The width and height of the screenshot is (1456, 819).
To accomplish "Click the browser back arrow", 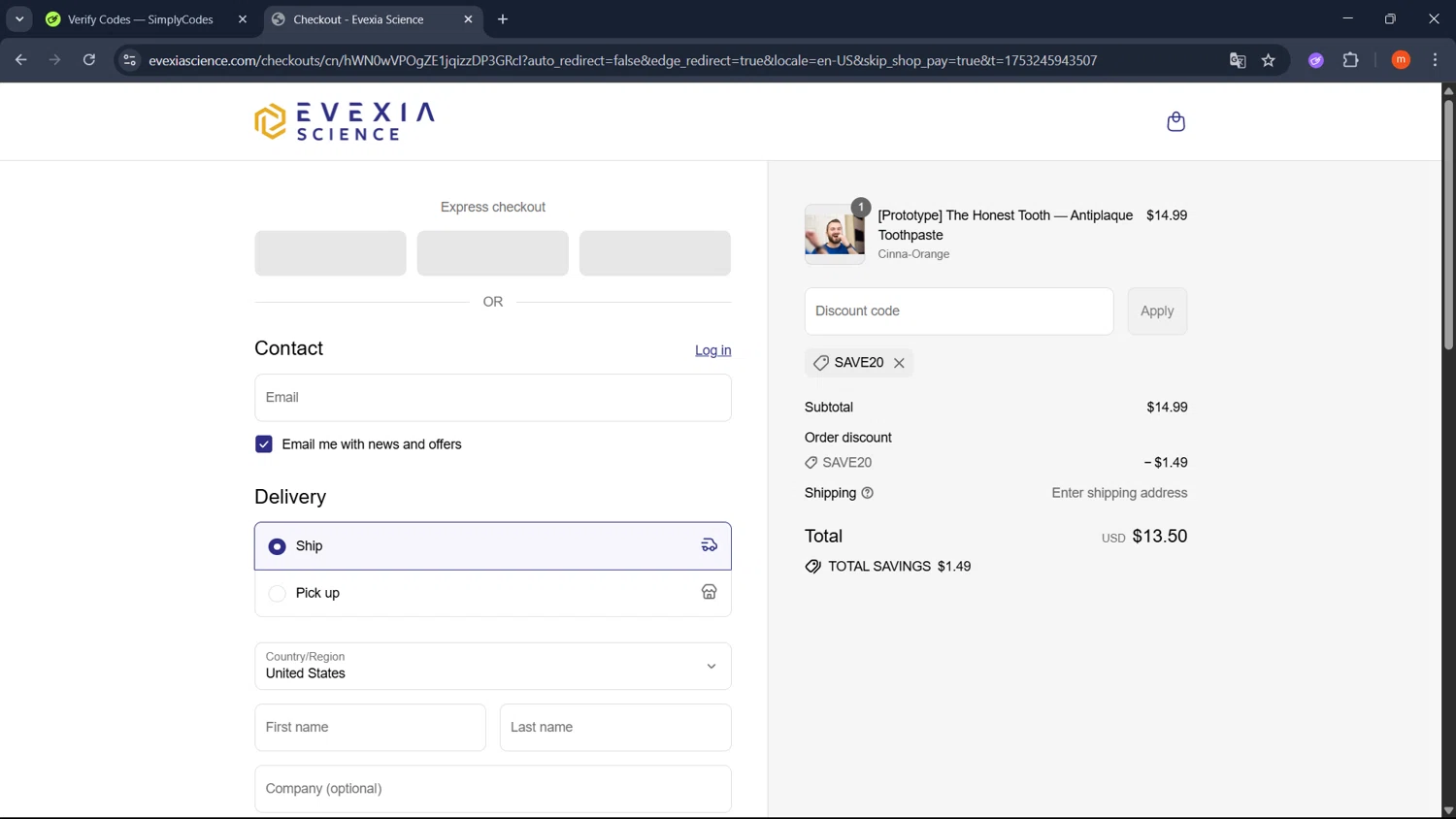I will (x=20, y=60).
